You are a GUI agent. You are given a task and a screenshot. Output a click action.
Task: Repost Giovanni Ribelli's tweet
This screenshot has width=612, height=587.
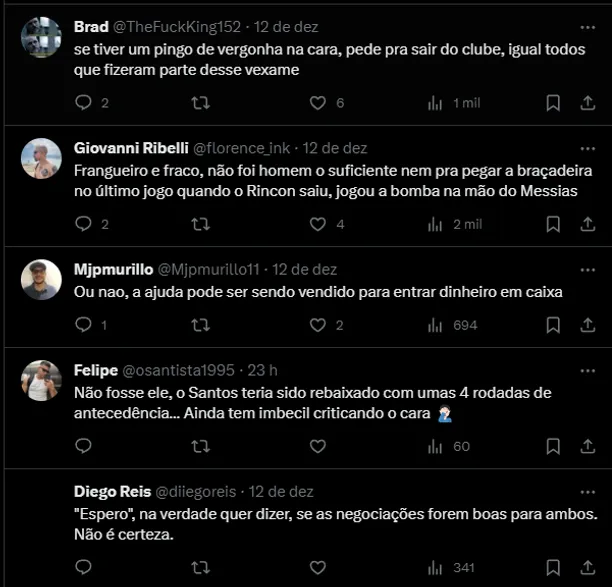200,224
